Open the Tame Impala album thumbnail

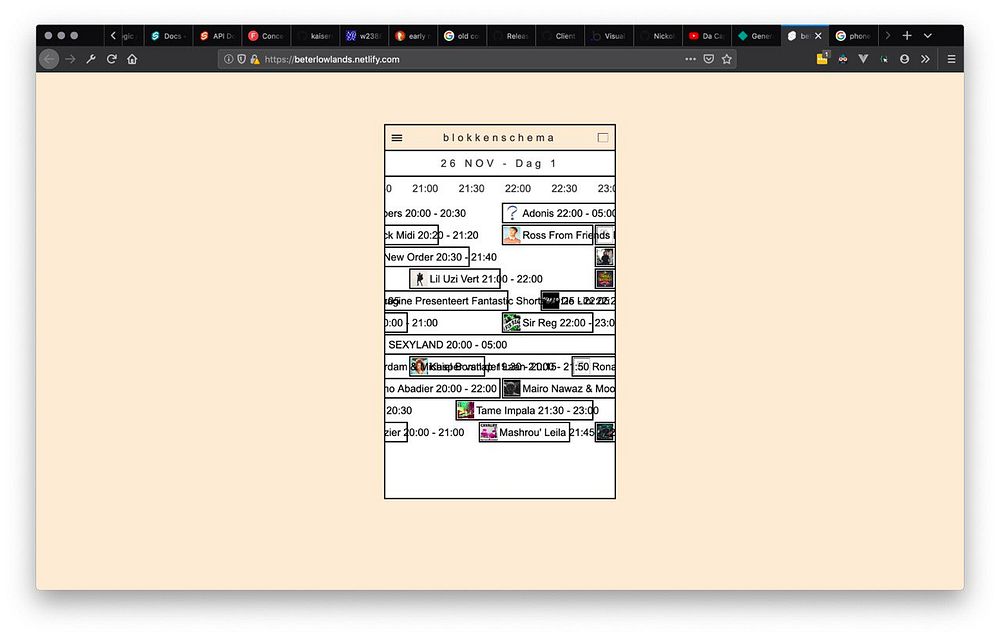tap(466, 410)
